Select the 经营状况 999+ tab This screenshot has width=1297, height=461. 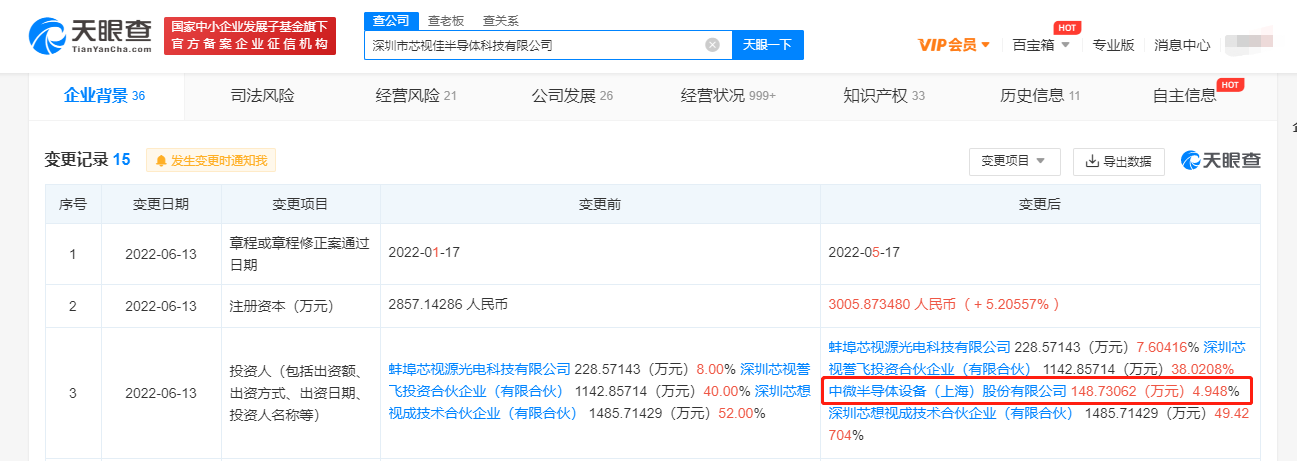[x=728, y=96]
